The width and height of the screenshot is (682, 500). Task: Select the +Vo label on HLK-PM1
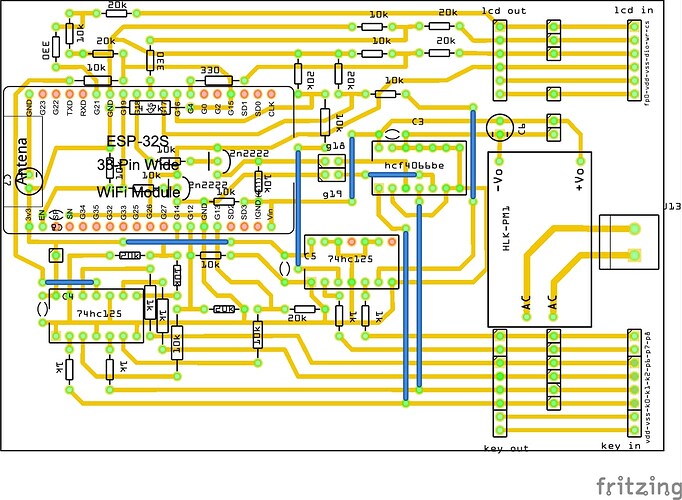coord(579,180)
